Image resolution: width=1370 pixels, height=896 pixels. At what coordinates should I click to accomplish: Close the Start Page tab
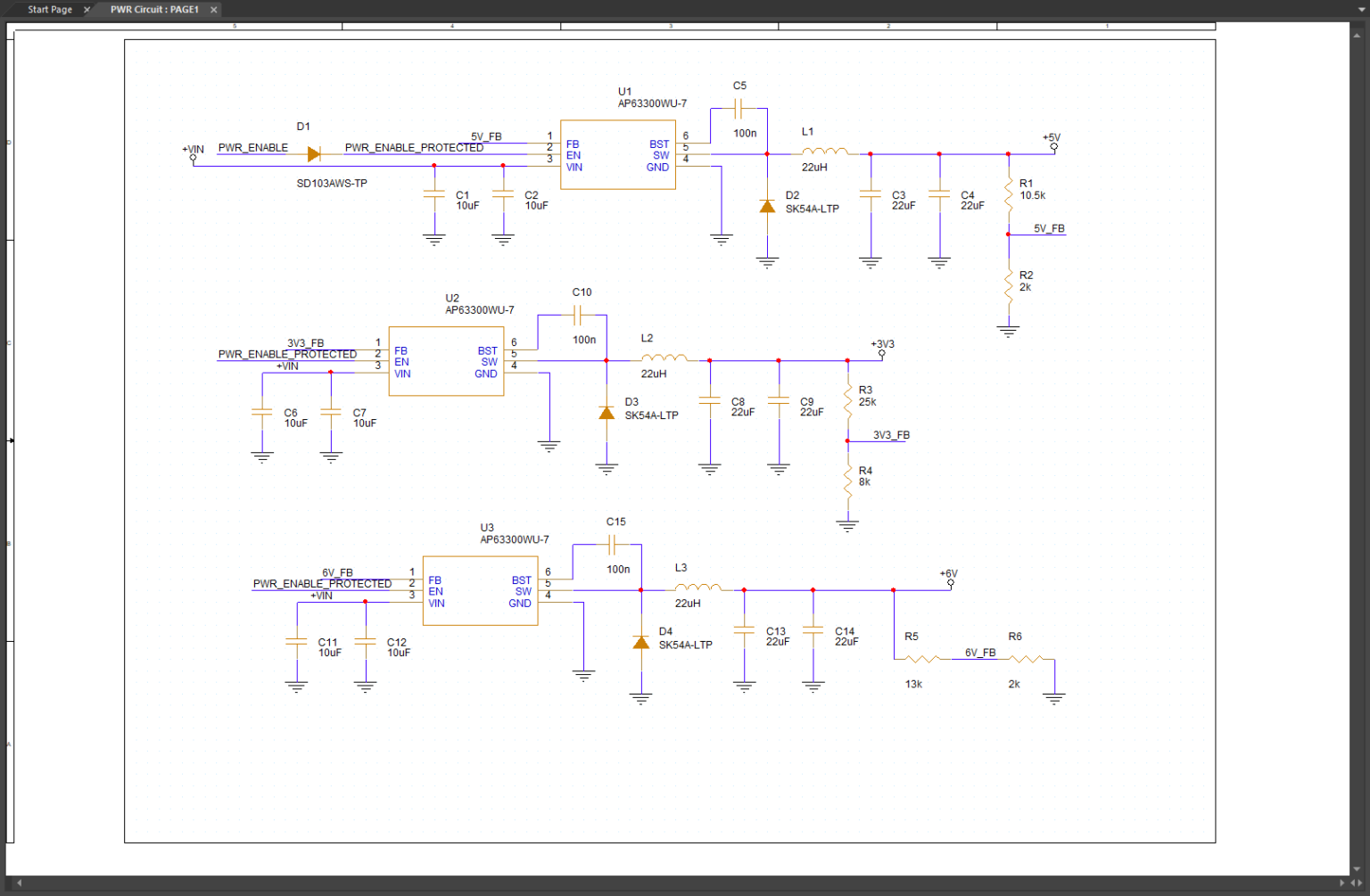click(x=87, y=9)
